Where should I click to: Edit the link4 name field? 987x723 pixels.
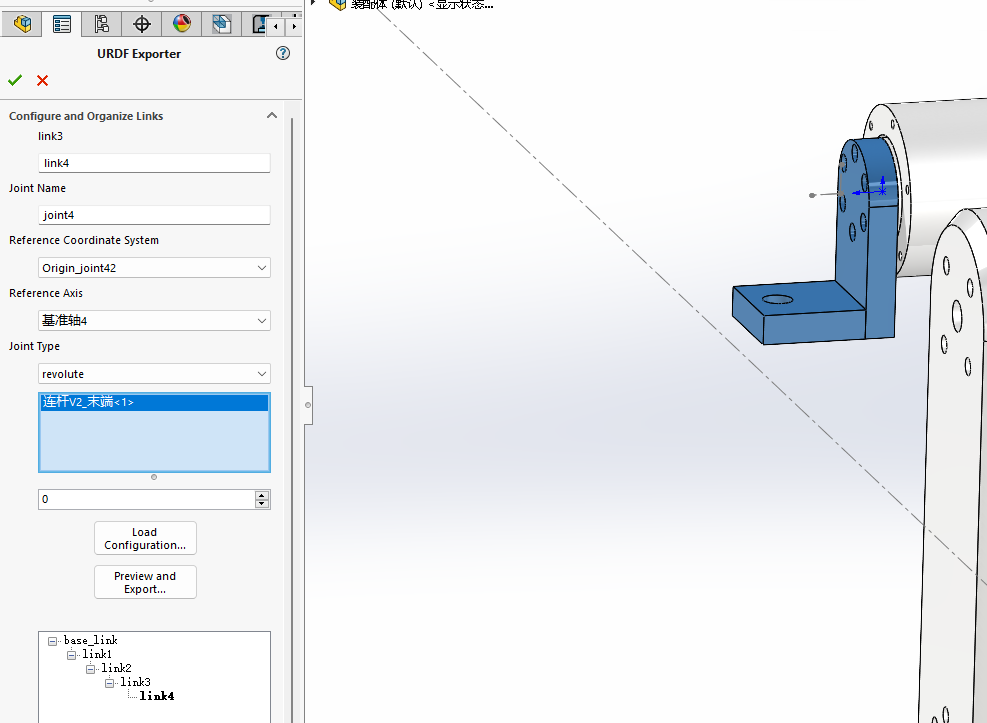click(154, 163)
